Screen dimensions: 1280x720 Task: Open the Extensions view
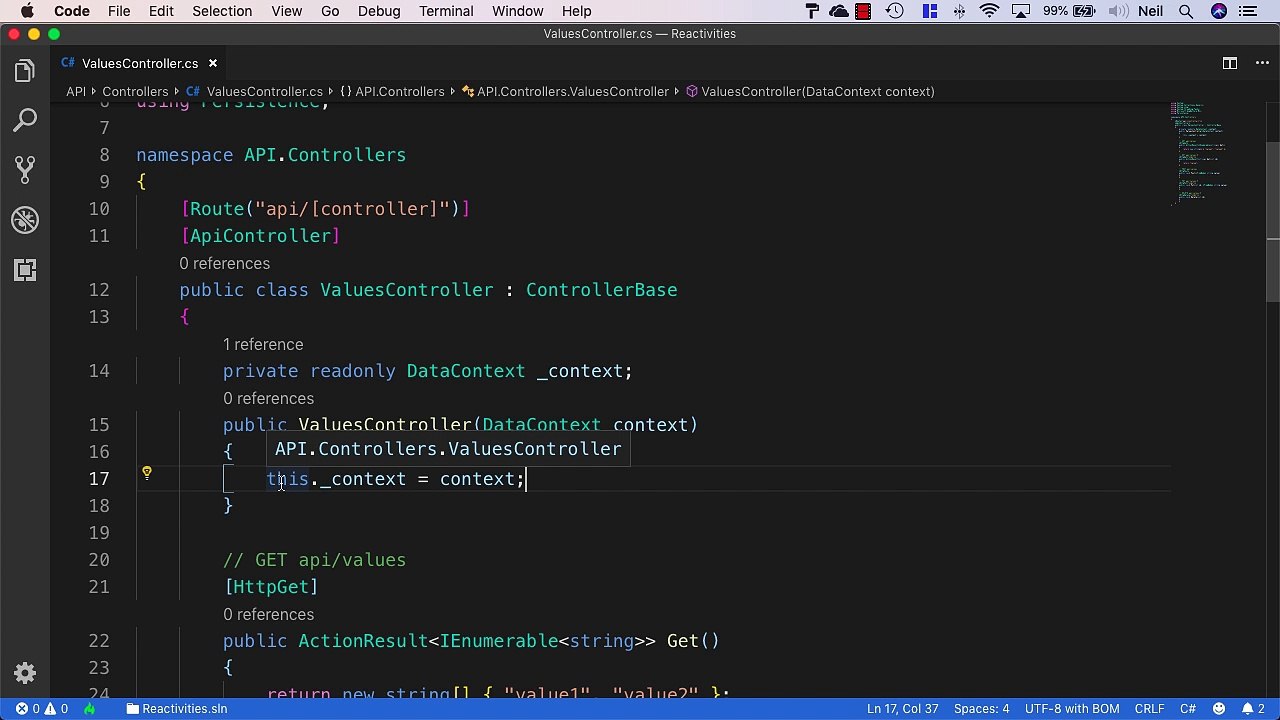(x=25, y=270)
